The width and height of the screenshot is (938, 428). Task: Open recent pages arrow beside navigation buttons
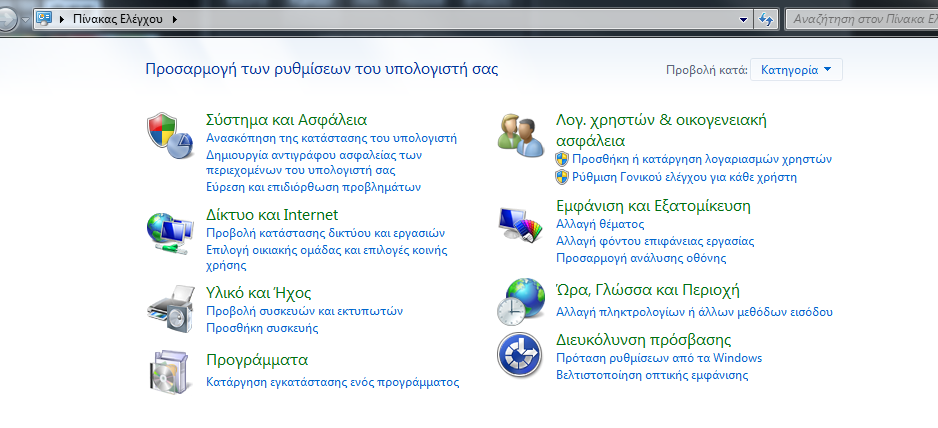pos(25,19)
